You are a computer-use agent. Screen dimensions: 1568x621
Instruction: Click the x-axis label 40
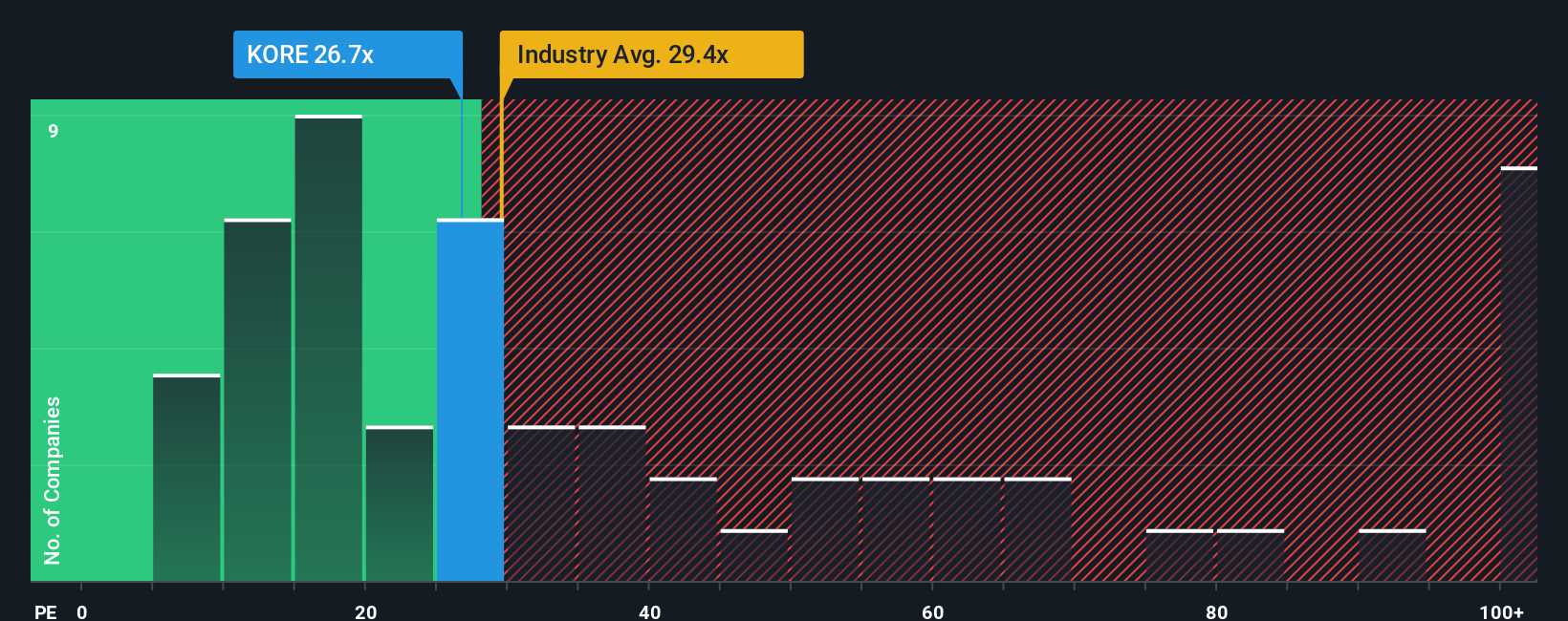tap(649, 611)
